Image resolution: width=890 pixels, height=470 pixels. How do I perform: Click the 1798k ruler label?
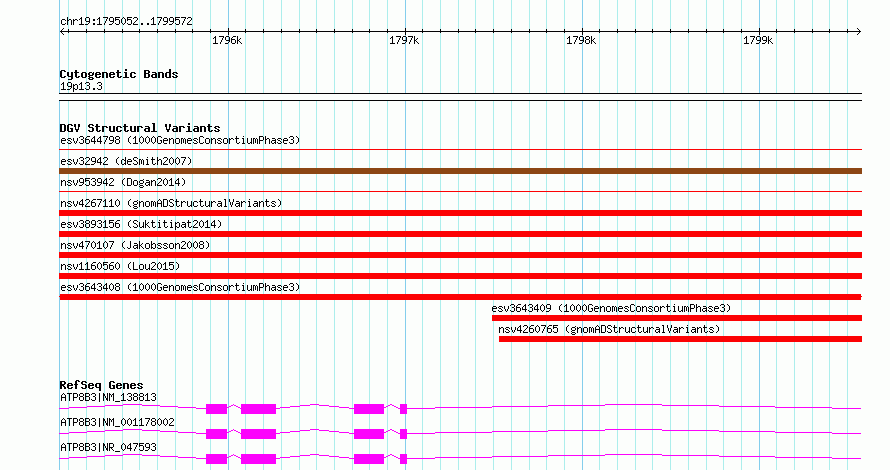(581, 40)
